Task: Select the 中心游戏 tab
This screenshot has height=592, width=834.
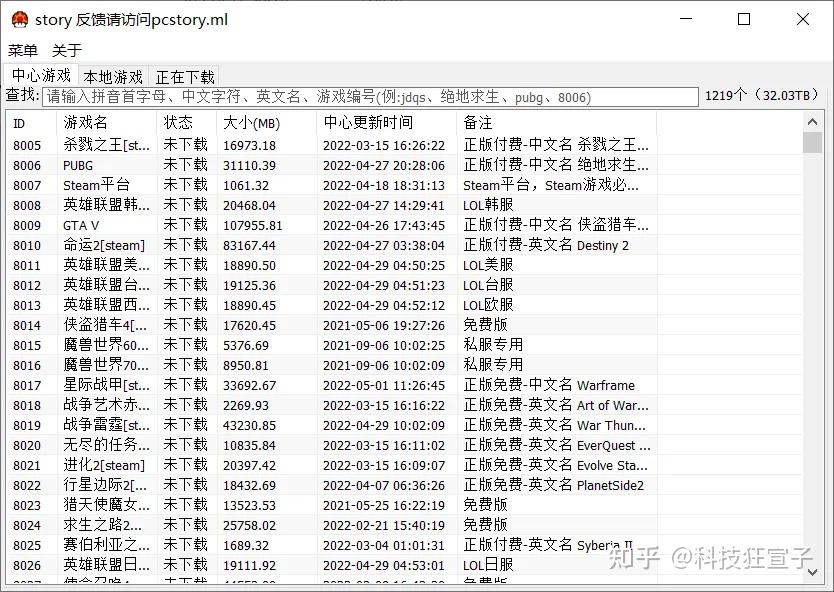Action: (41, 76)
